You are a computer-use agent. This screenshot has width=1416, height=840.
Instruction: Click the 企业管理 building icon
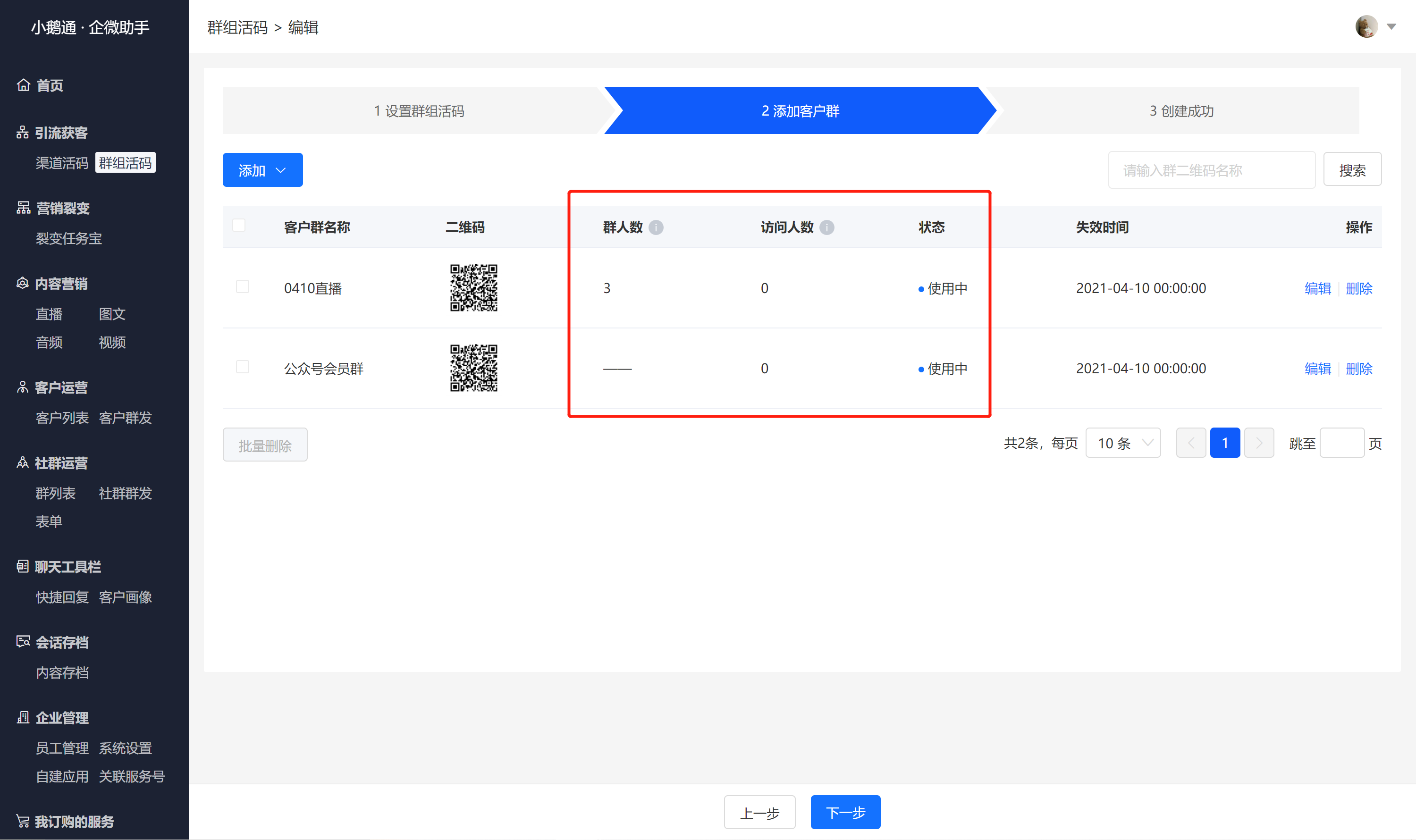[x=23, y=717]
